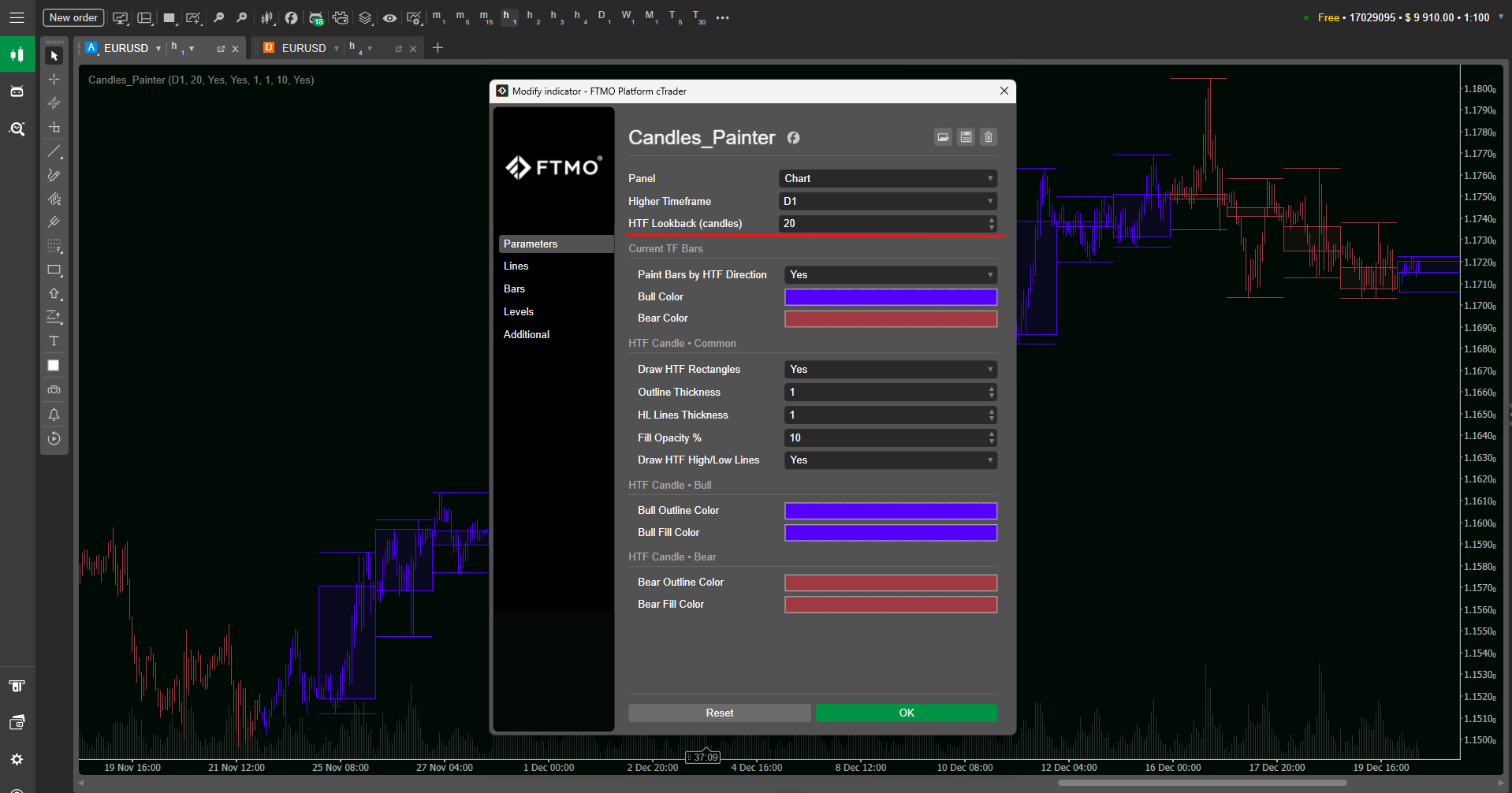Delete the Candles_Painter indicator with the trash icon
The image size is (1512, 793).
[x=988, y=137]
